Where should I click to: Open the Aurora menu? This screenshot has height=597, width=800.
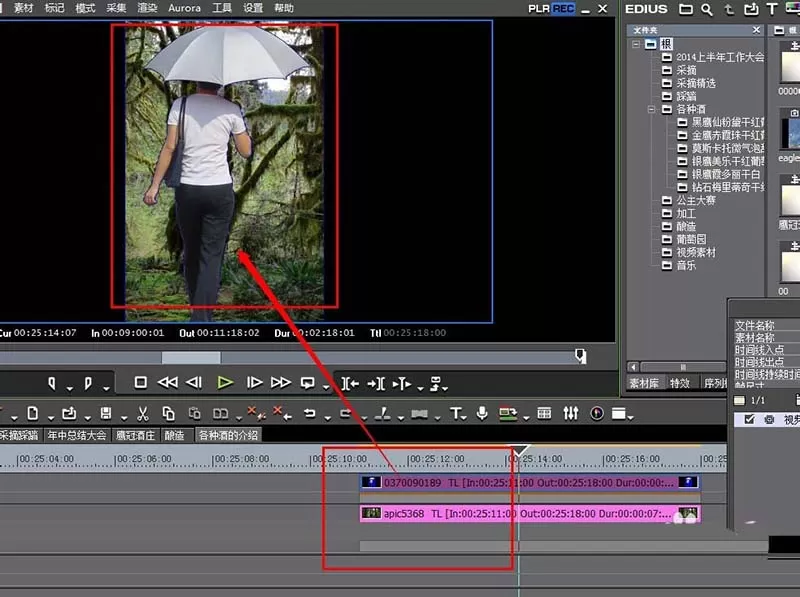click(x=184, y=8)
